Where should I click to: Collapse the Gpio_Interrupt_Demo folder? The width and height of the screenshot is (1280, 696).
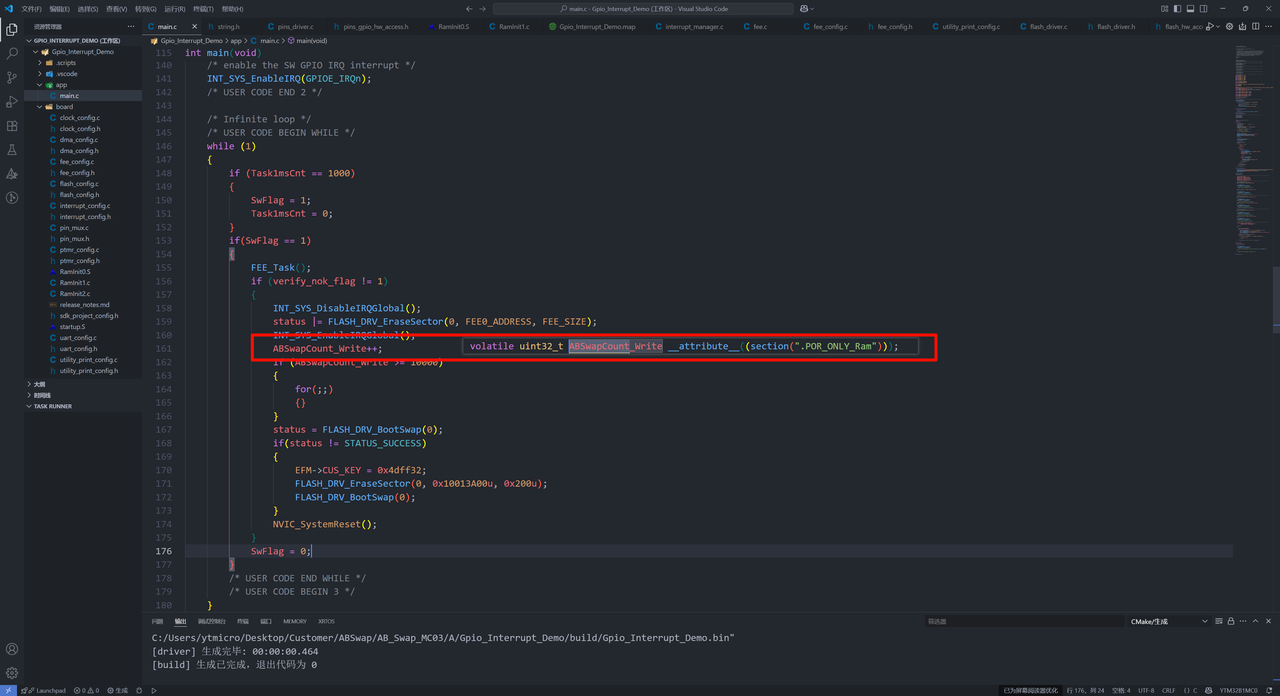coord(82,51)
